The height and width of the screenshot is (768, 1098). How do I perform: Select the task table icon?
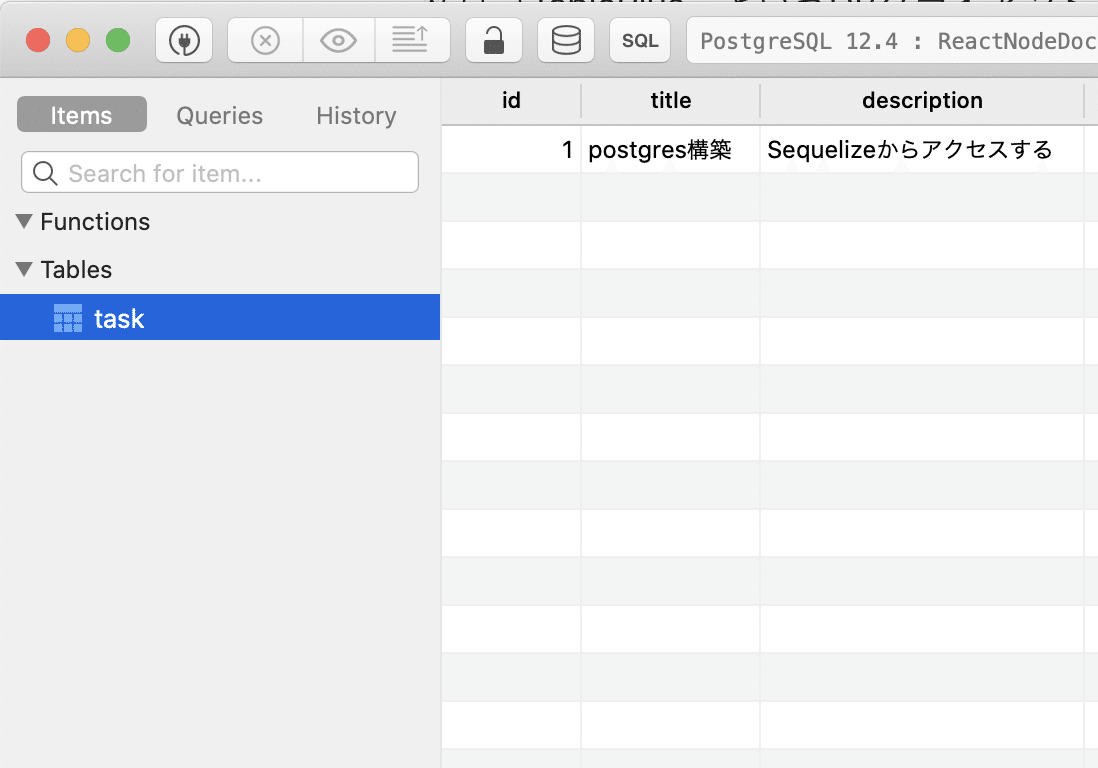point(68,318)
